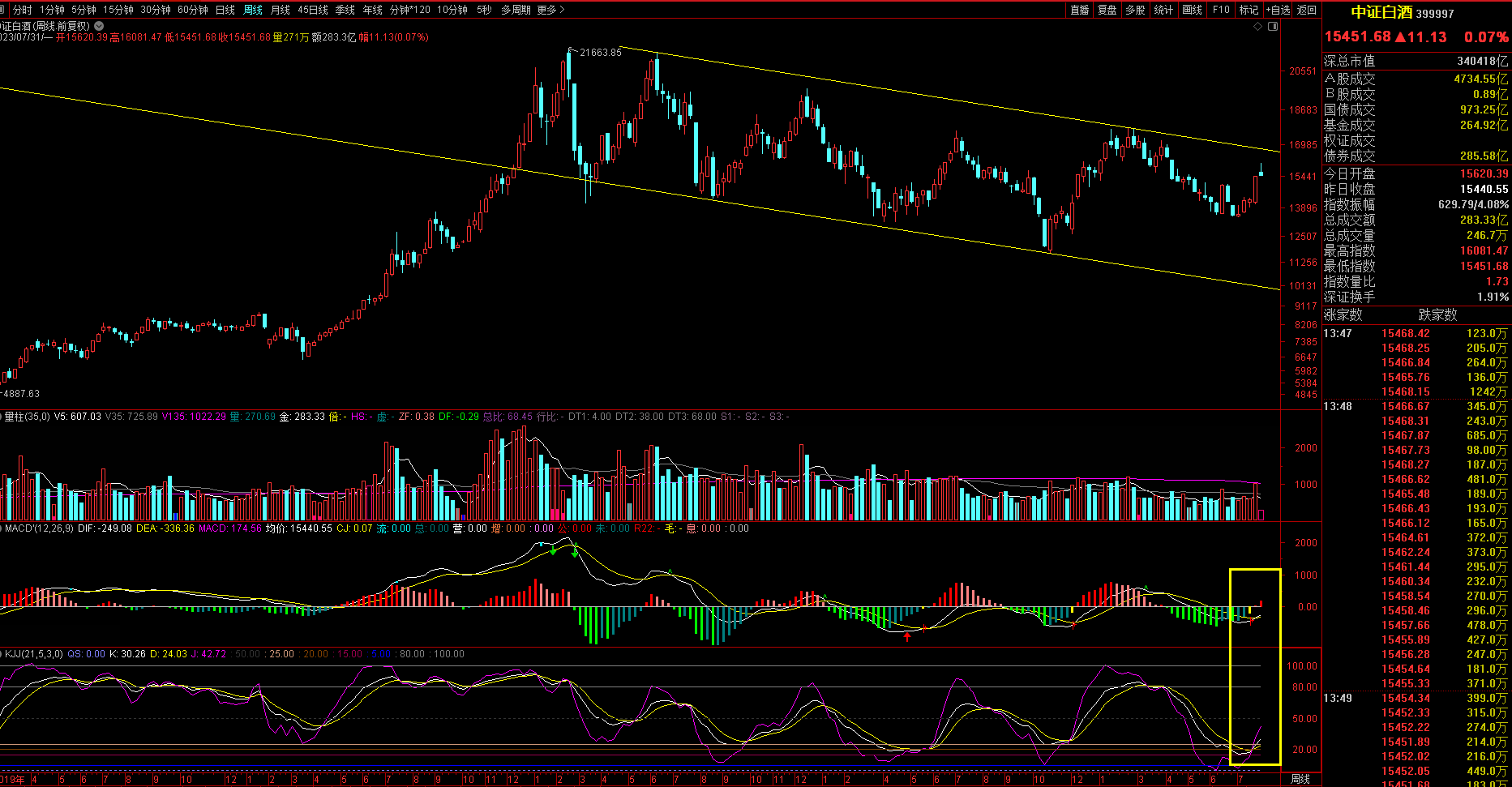Click the 昨日收盘 value 15440.55
The image size is (1512, 787).
[x=1484, y=189]
